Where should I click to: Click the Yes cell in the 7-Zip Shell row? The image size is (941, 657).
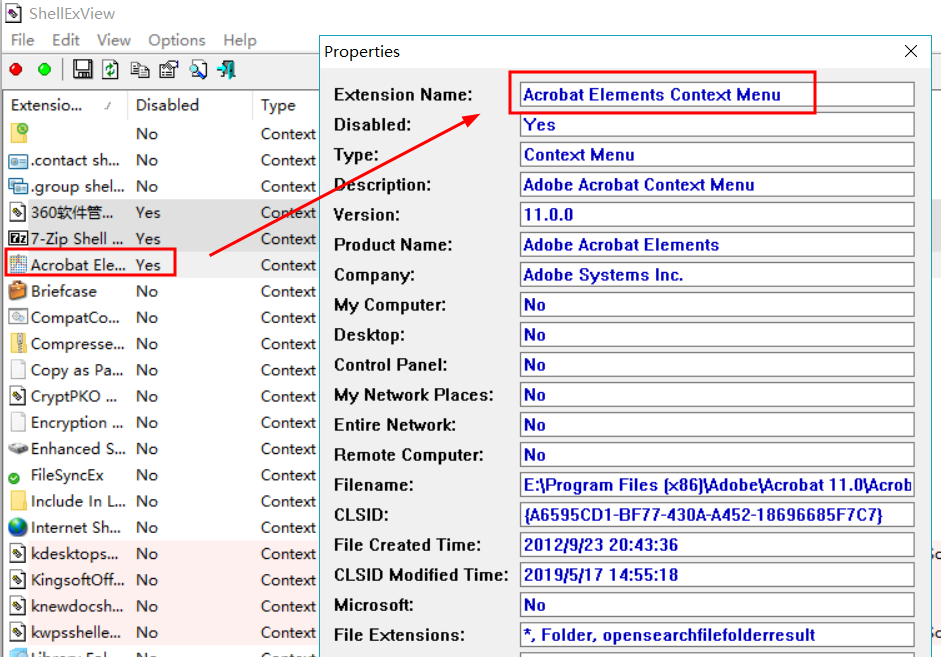pos(148,239)
